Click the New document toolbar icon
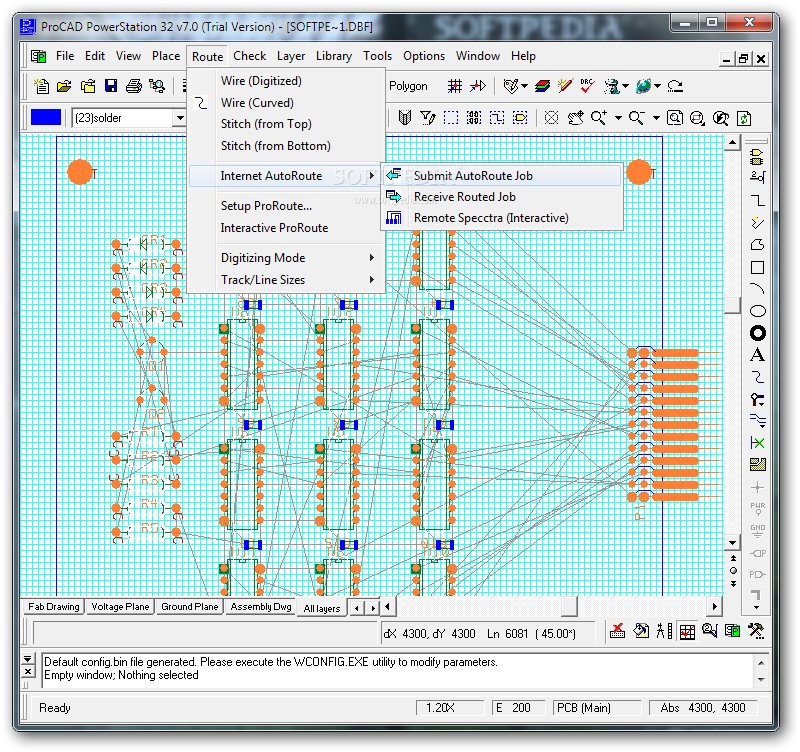The image size is (800, 752). [41, 86]
